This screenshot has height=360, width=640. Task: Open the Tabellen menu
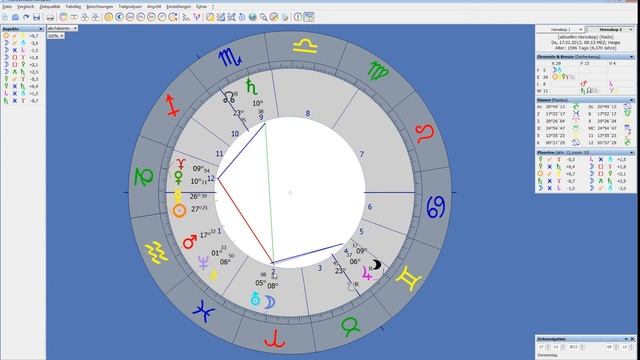(x=73, y=7)
